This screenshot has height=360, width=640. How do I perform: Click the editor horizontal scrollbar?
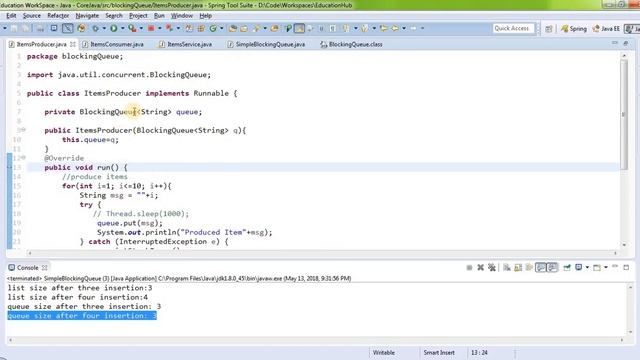(322, 253)
